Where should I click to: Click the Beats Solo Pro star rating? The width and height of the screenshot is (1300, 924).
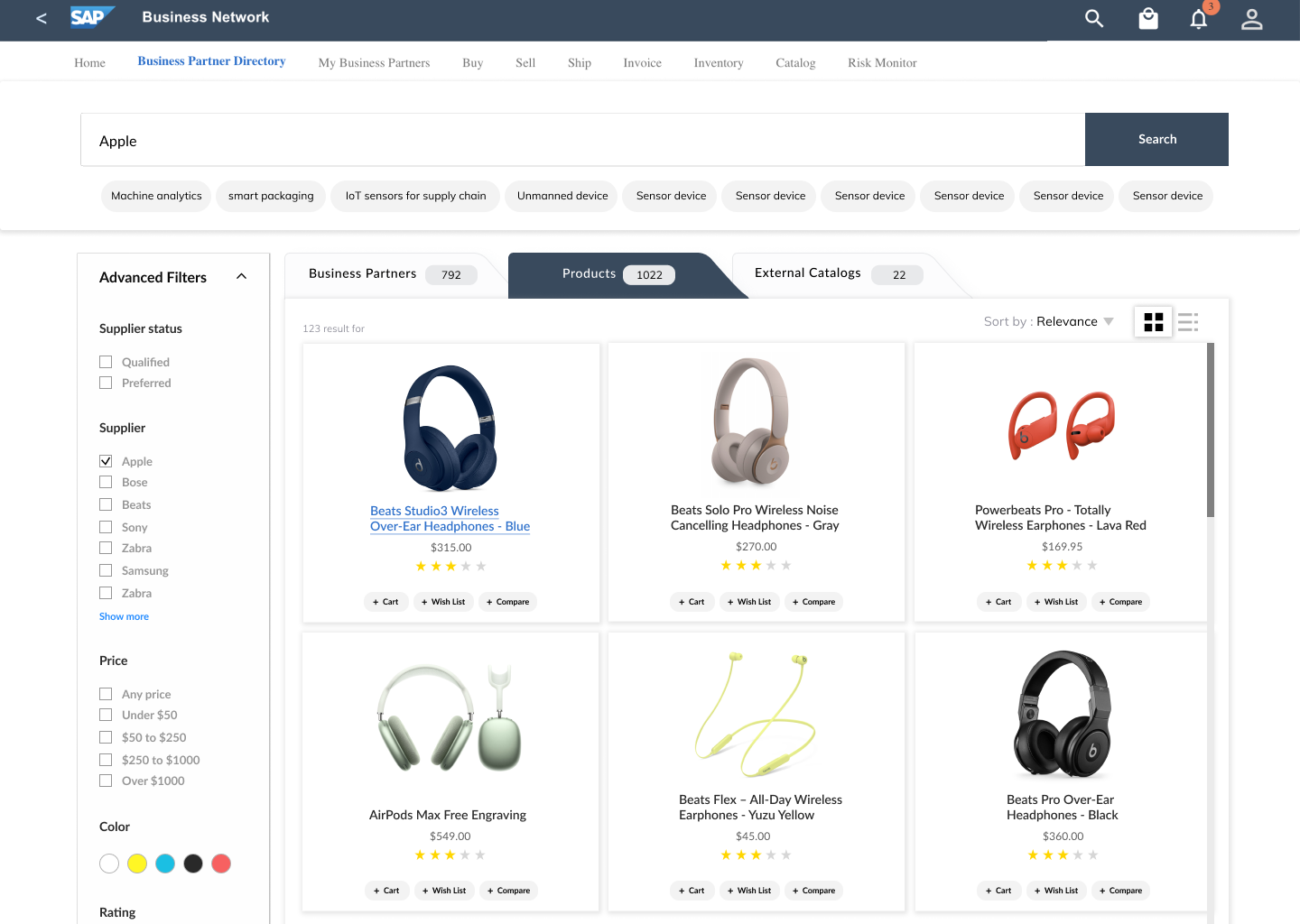pos(756,566)
